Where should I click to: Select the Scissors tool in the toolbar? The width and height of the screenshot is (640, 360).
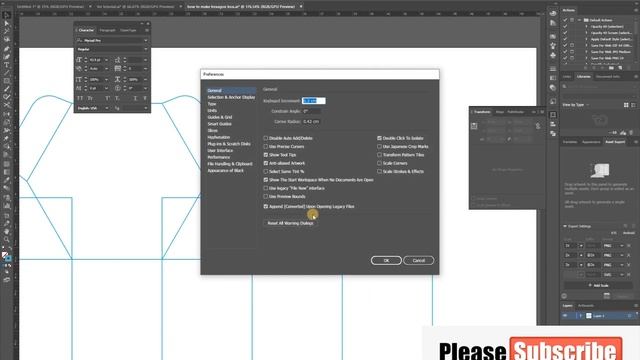7,105
